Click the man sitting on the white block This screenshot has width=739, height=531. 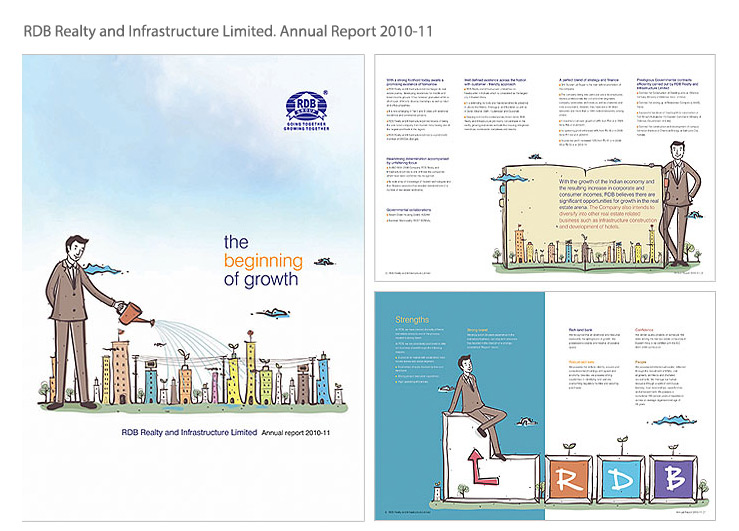point(477,408)
